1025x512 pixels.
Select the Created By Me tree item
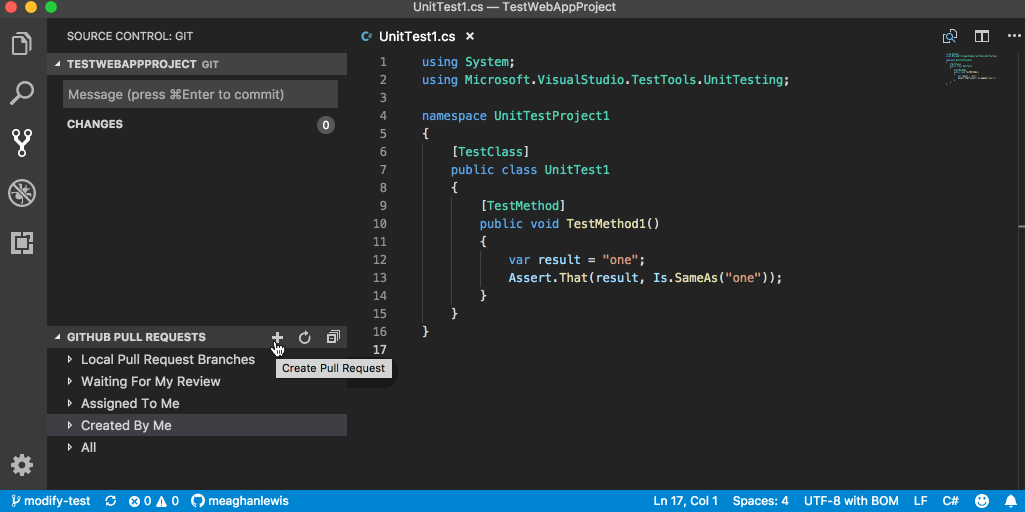click(126, 426)
